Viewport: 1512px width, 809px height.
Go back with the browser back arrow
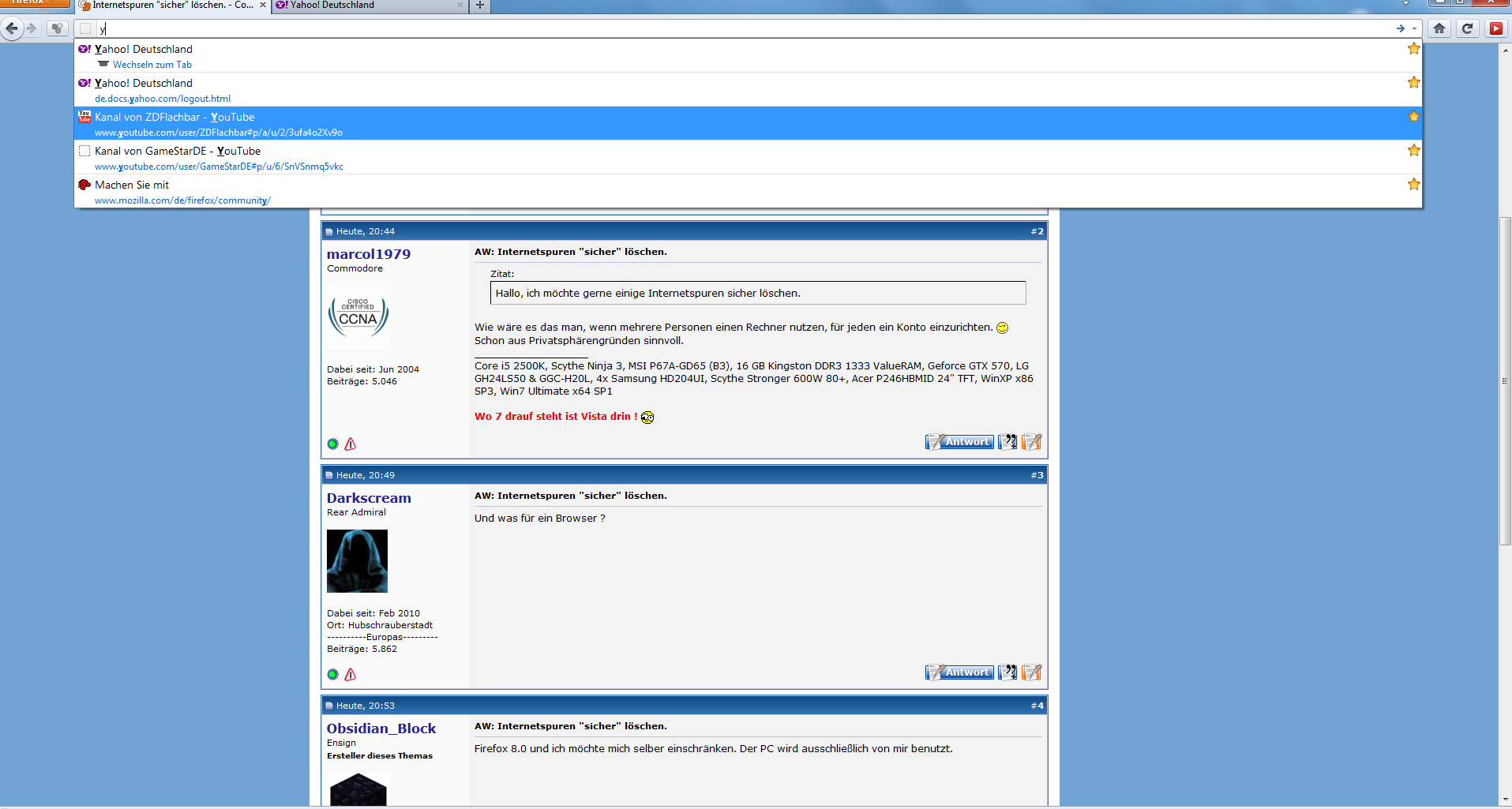coord(11,28)
